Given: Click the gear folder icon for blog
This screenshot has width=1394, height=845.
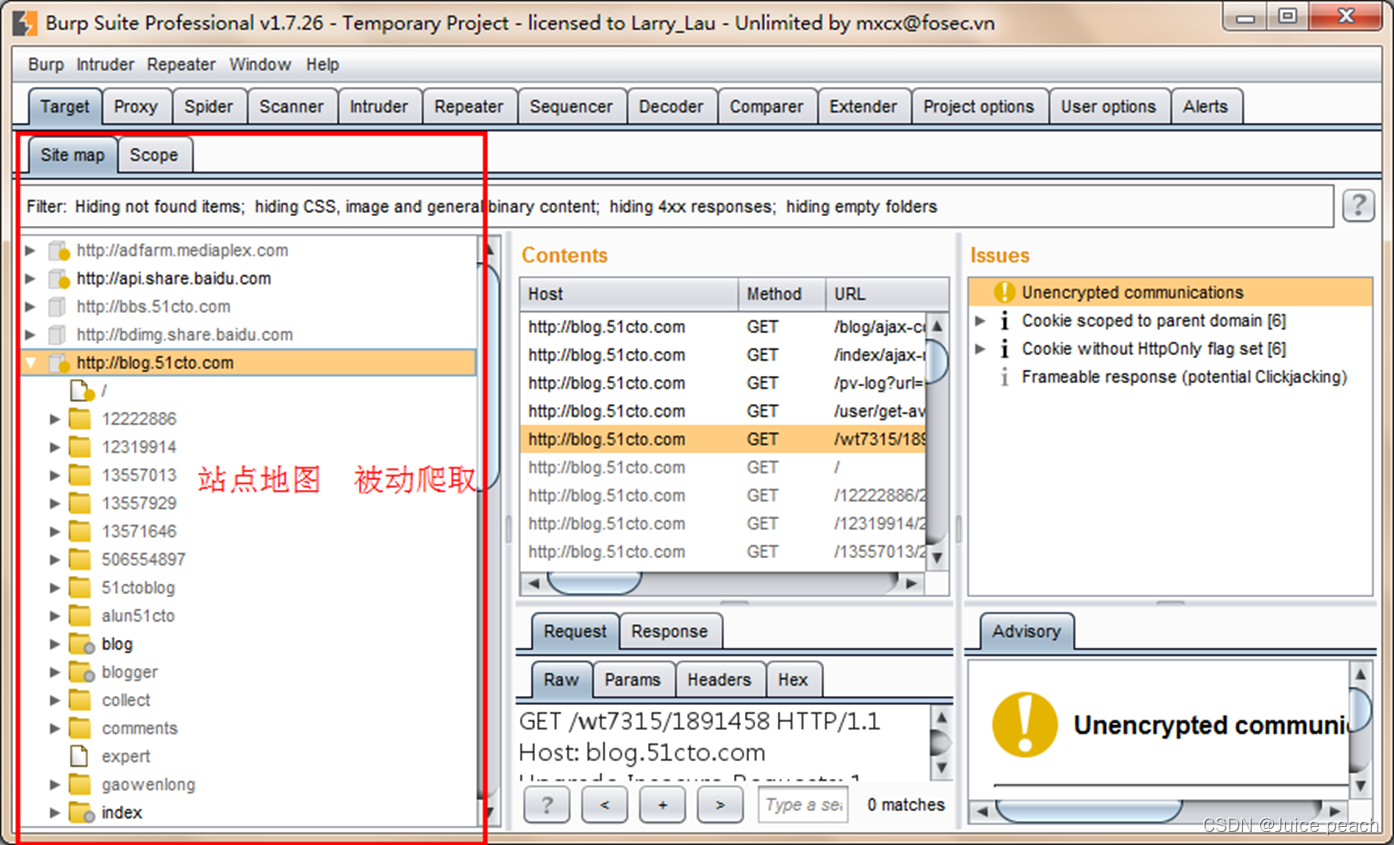Looking at the screenshot, I should point(81,644).
